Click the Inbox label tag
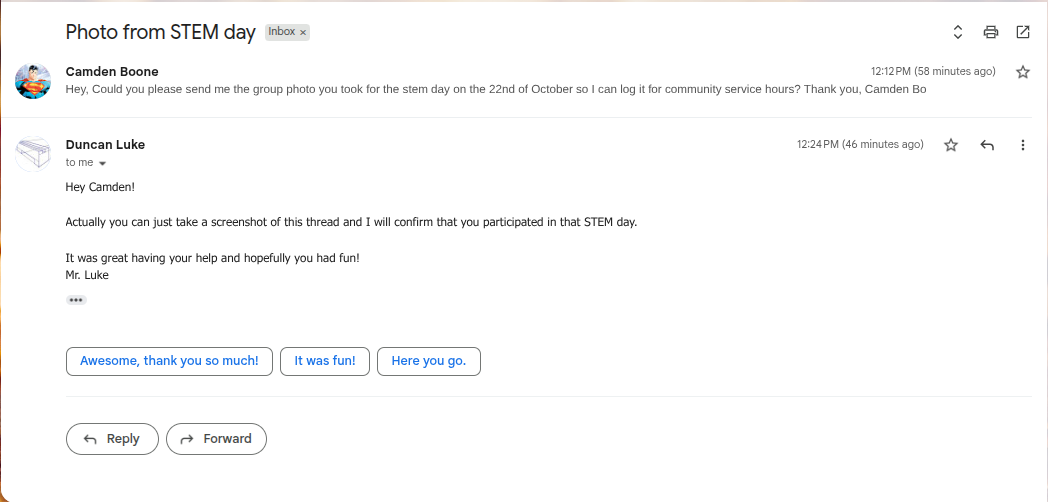Screen dimensions: 1048x502 coord(281,32)
